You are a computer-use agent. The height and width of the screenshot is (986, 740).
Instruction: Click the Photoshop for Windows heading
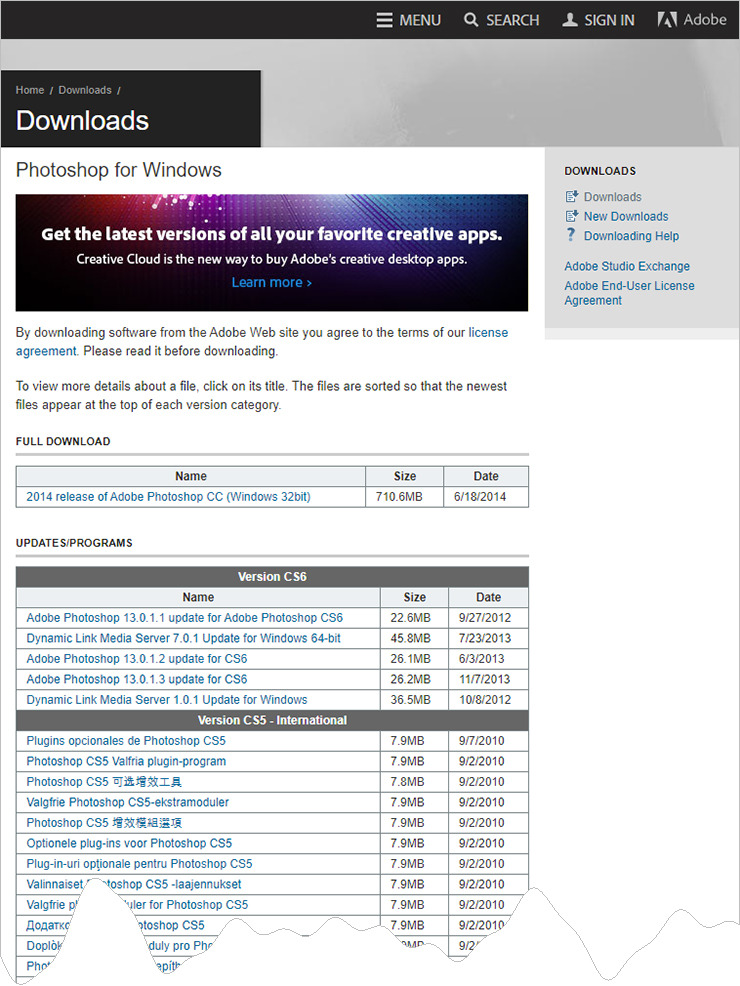point(119,170)
